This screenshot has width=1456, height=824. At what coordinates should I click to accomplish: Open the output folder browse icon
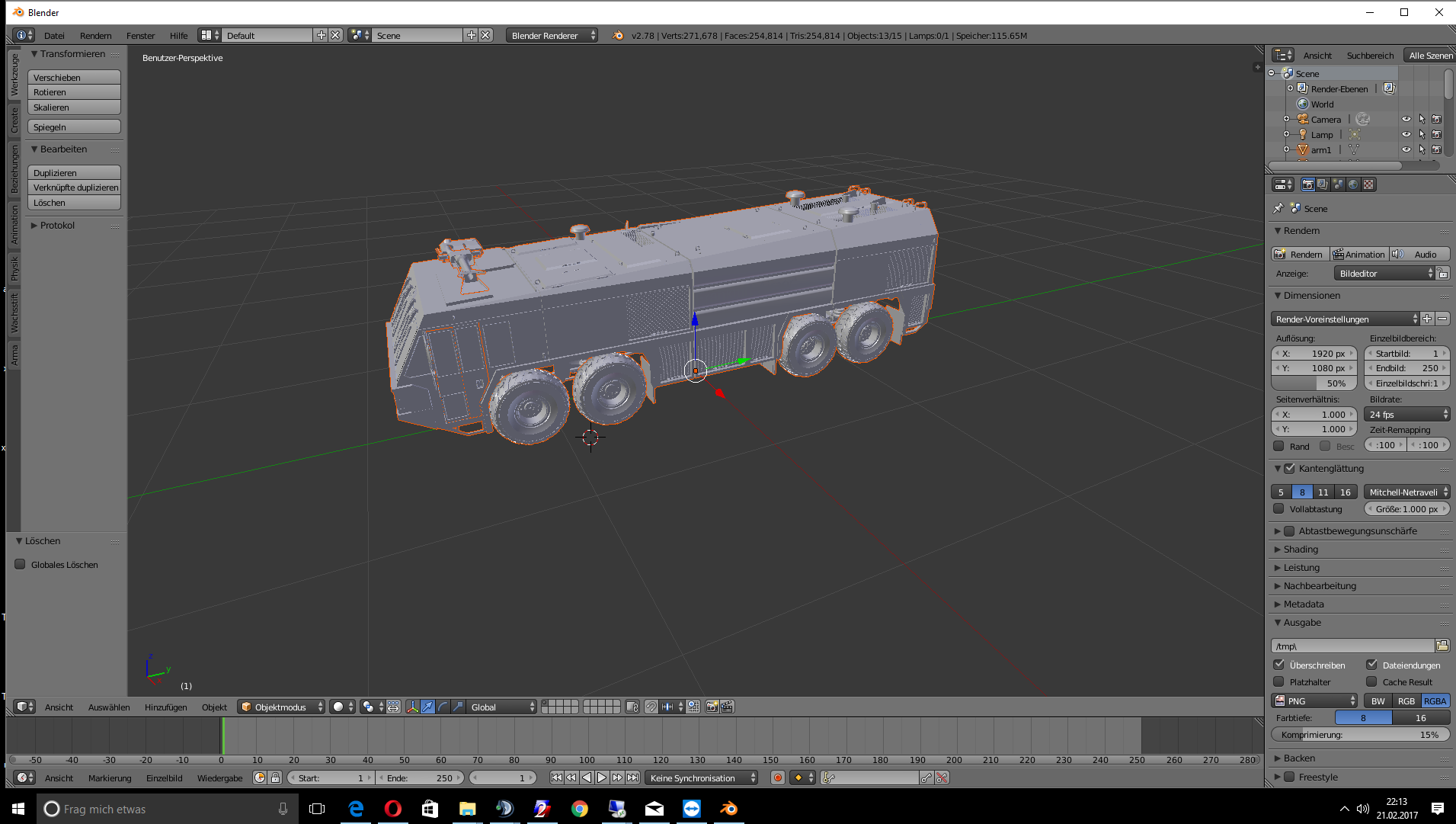(x=1442, y=646)
